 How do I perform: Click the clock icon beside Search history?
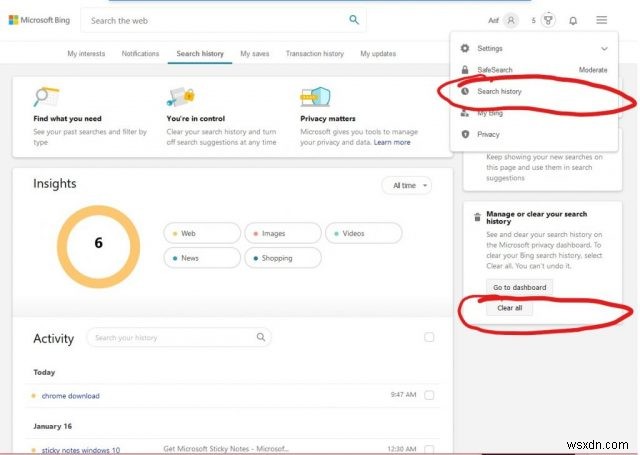pos(465,91)
